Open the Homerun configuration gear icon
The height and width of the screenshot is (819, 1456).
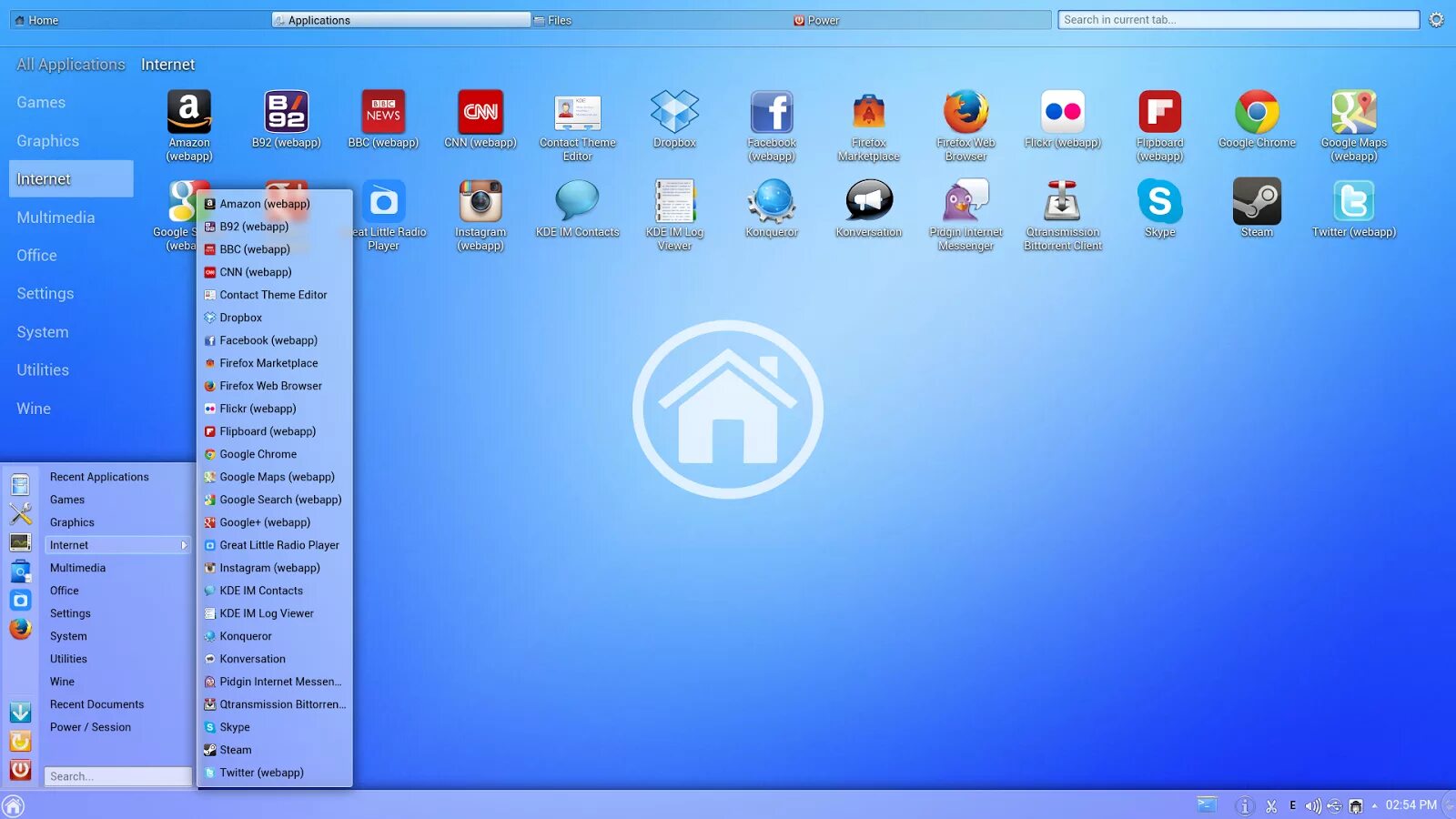(1436, 20)
